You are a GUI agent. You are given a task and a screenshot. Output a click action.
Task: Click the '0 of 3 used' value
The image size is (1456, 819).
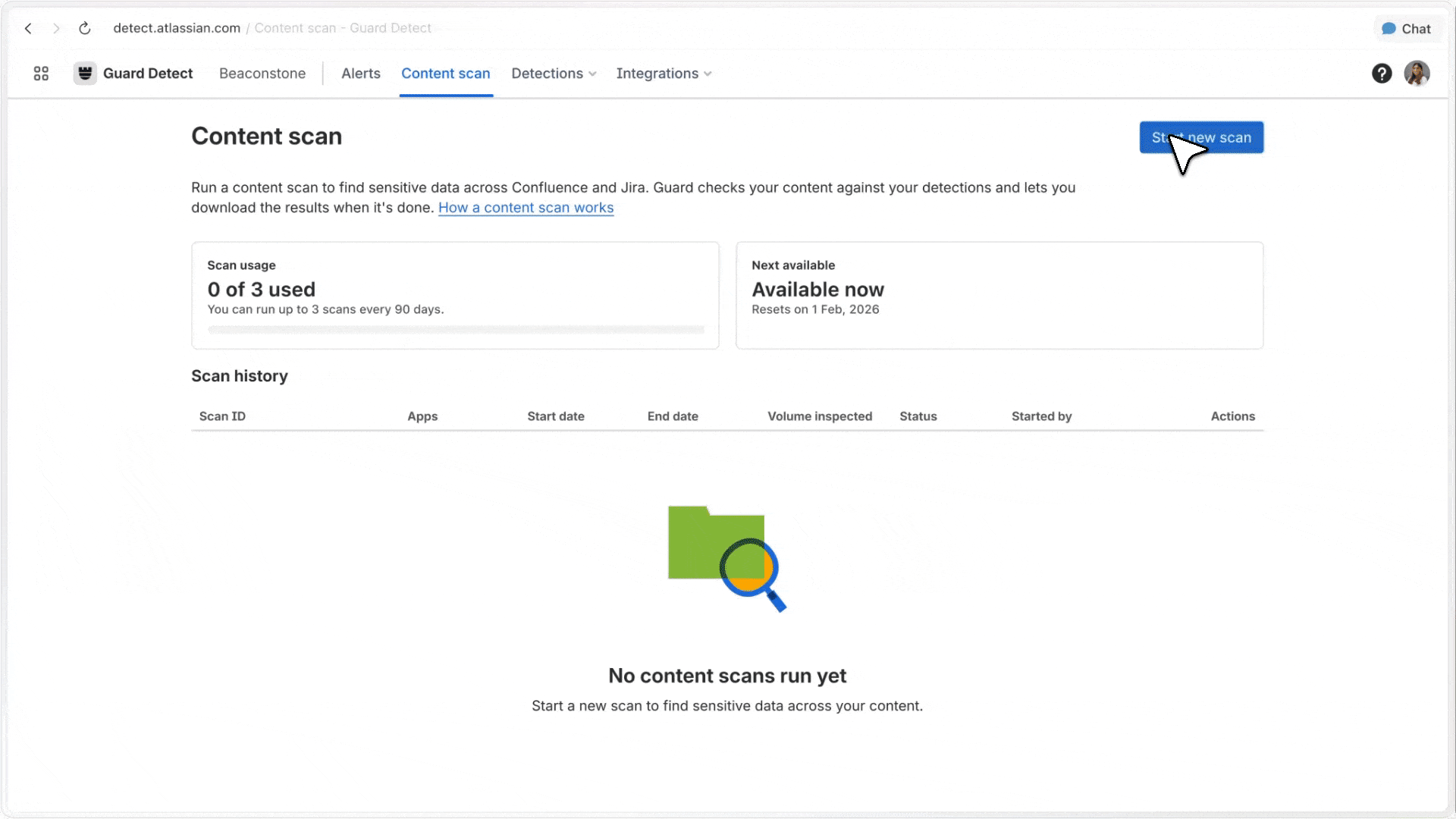coord(262,290)
